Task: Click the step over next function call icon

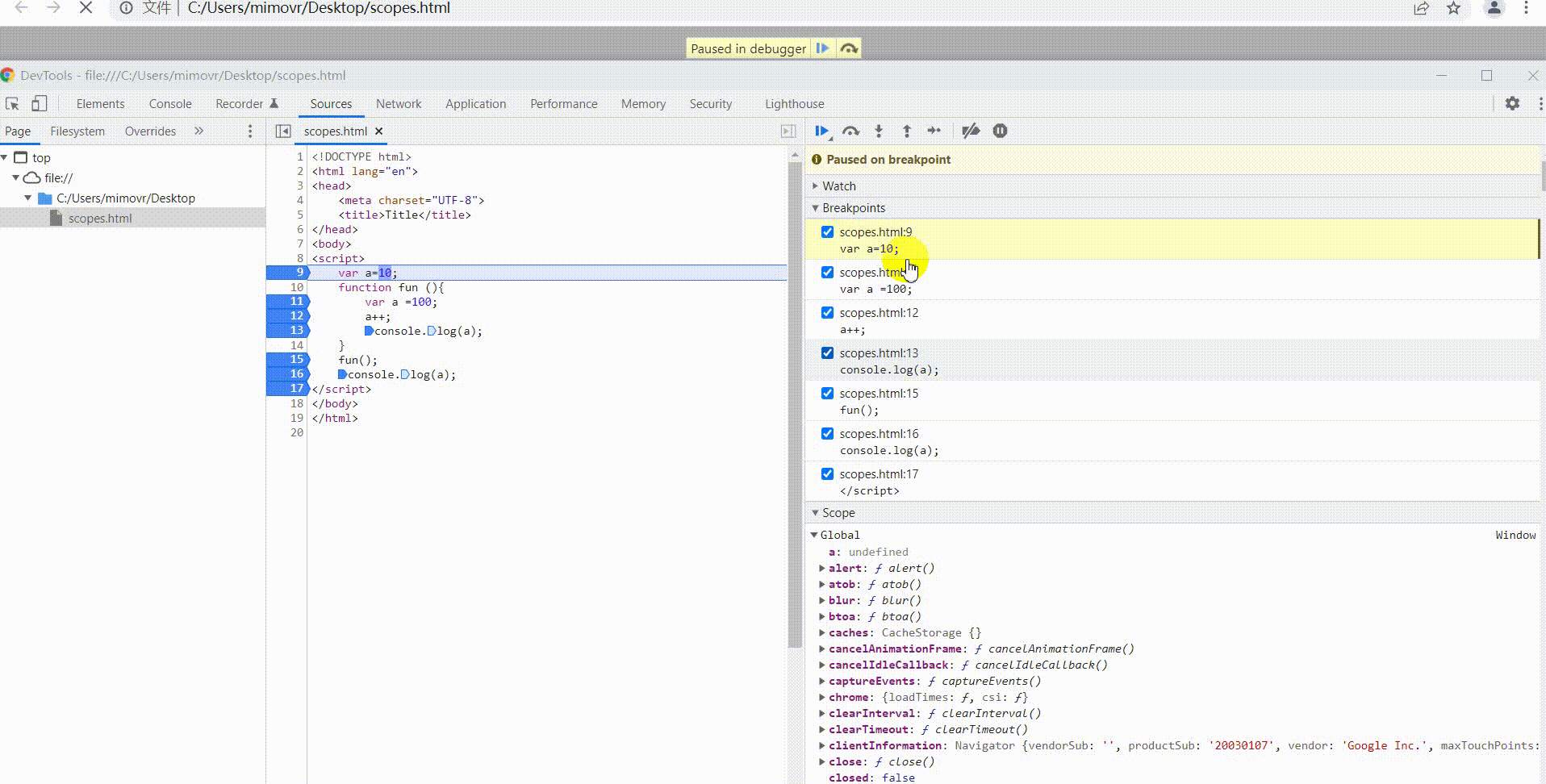Action: pyautogui.click(x=850, y=131)
